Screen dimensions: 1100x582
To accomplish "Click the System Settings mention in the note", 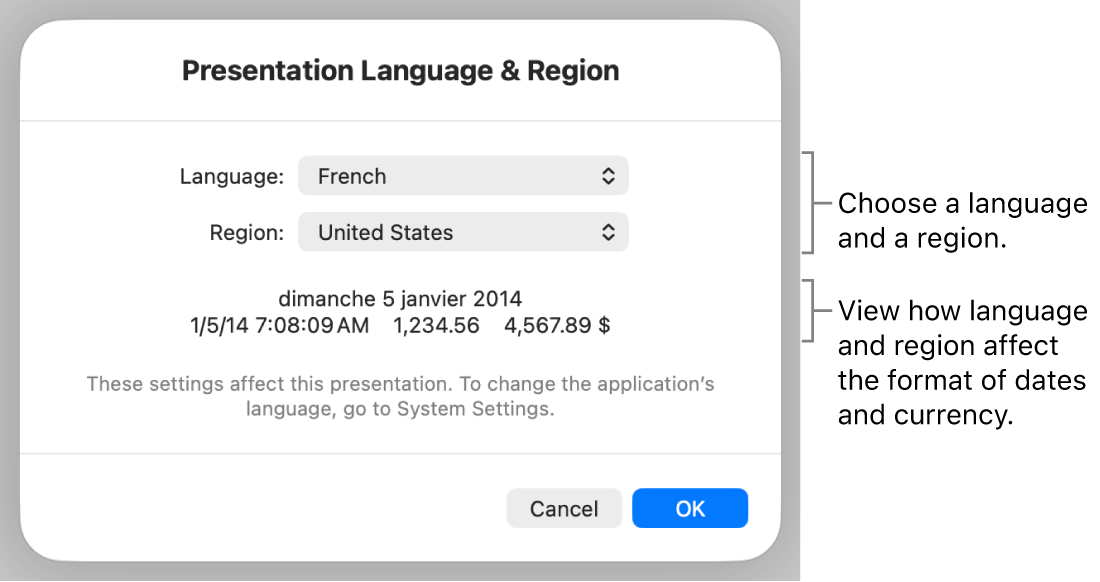I will point(460,408).
